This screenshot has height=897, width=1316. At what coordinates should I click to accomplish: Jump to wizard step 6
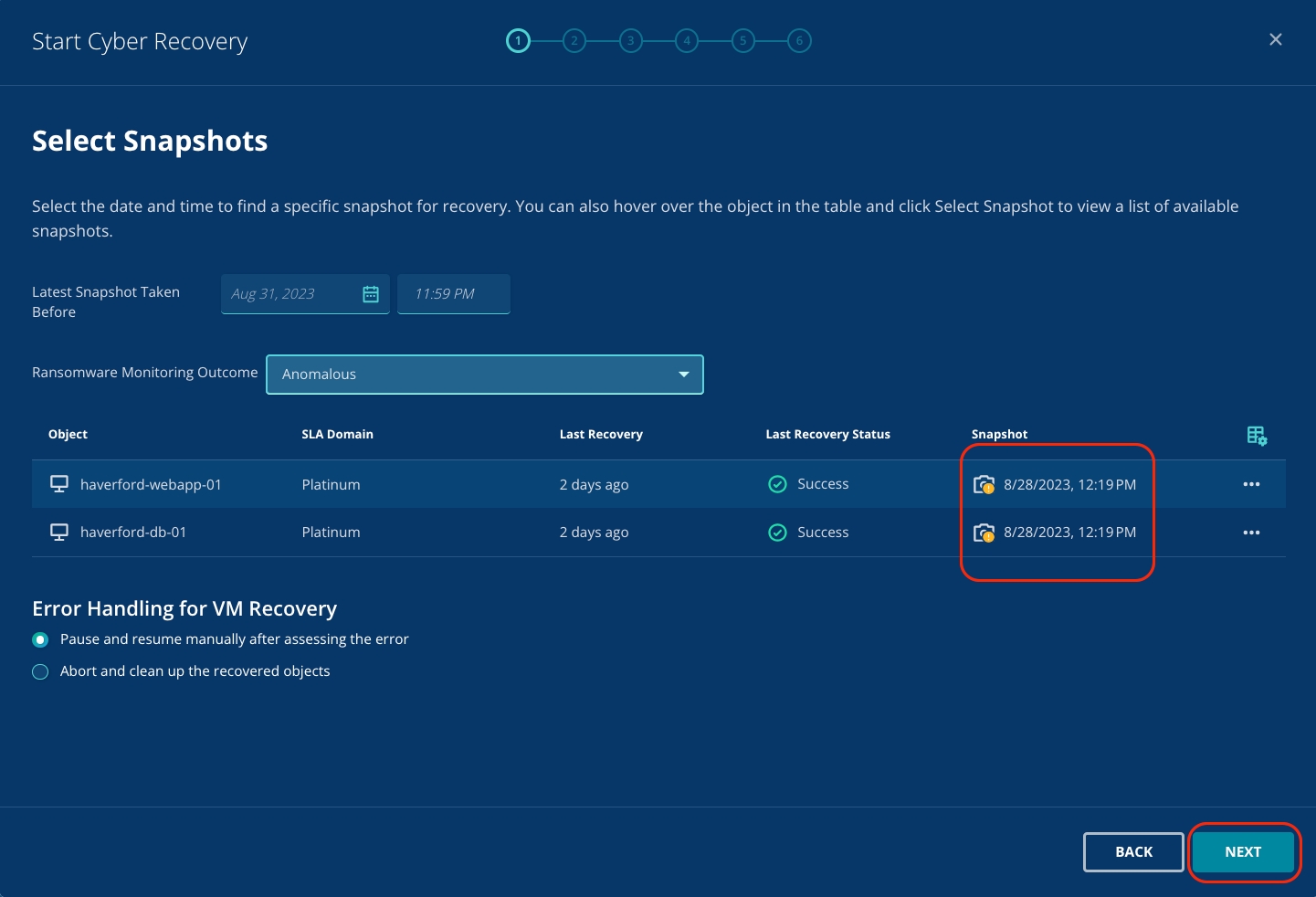pos(799,41)
